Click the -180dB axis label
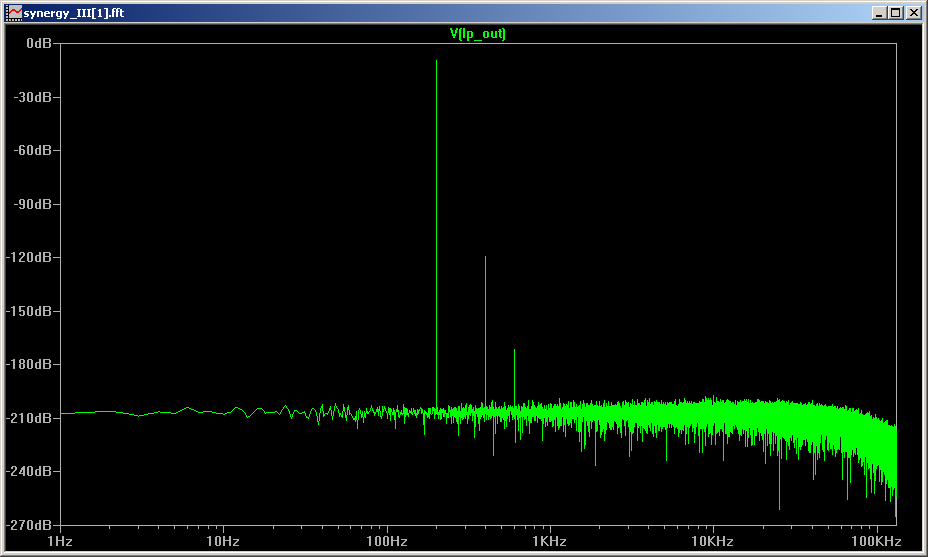The width and height of the screenshot is (928, 557). pyautogui.click(x=30, y=365)
